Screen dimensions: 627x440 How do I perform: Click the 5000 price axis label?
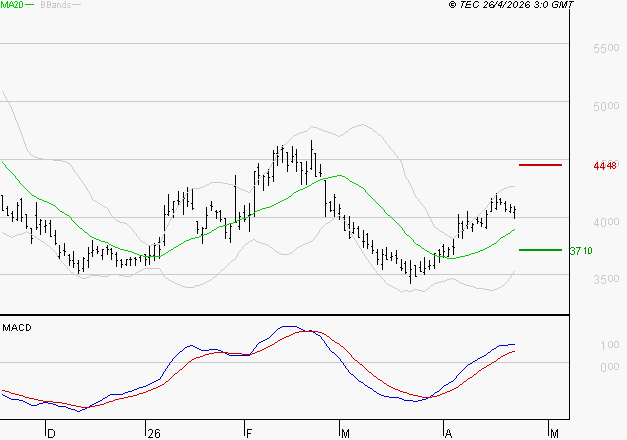(606, 106)
